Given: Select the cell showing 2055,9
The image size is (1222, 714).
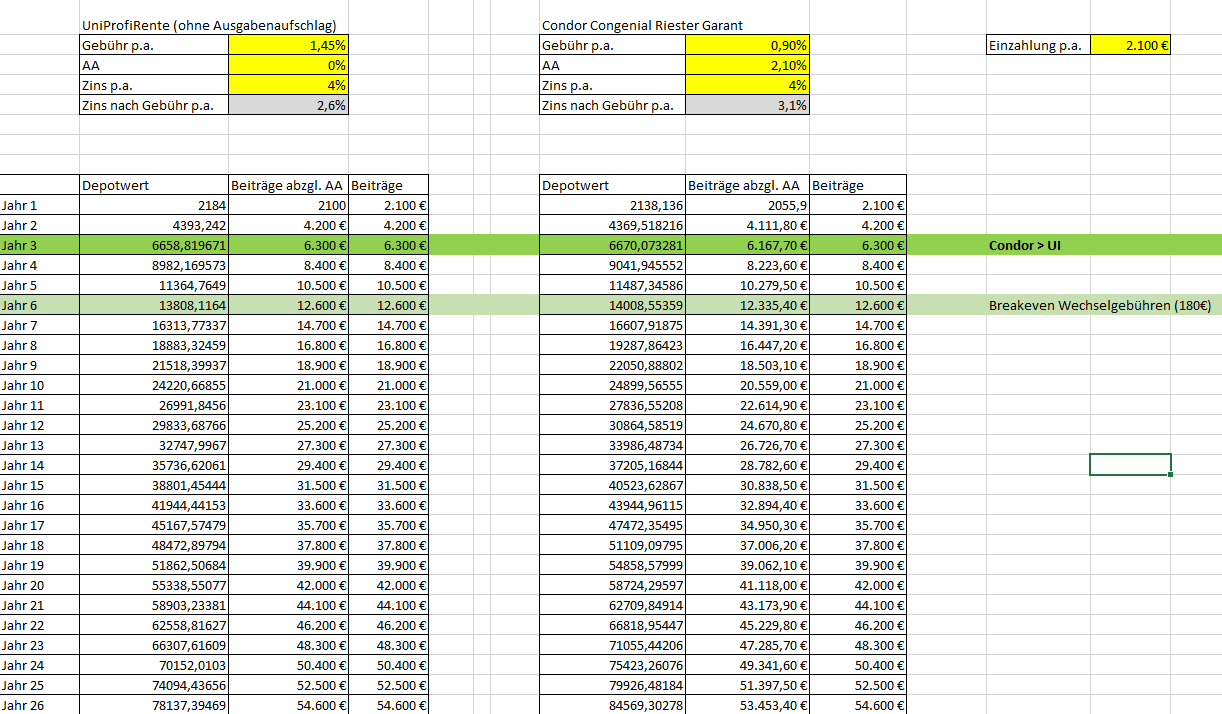Looking at the screenshot, I should (746, 205).
